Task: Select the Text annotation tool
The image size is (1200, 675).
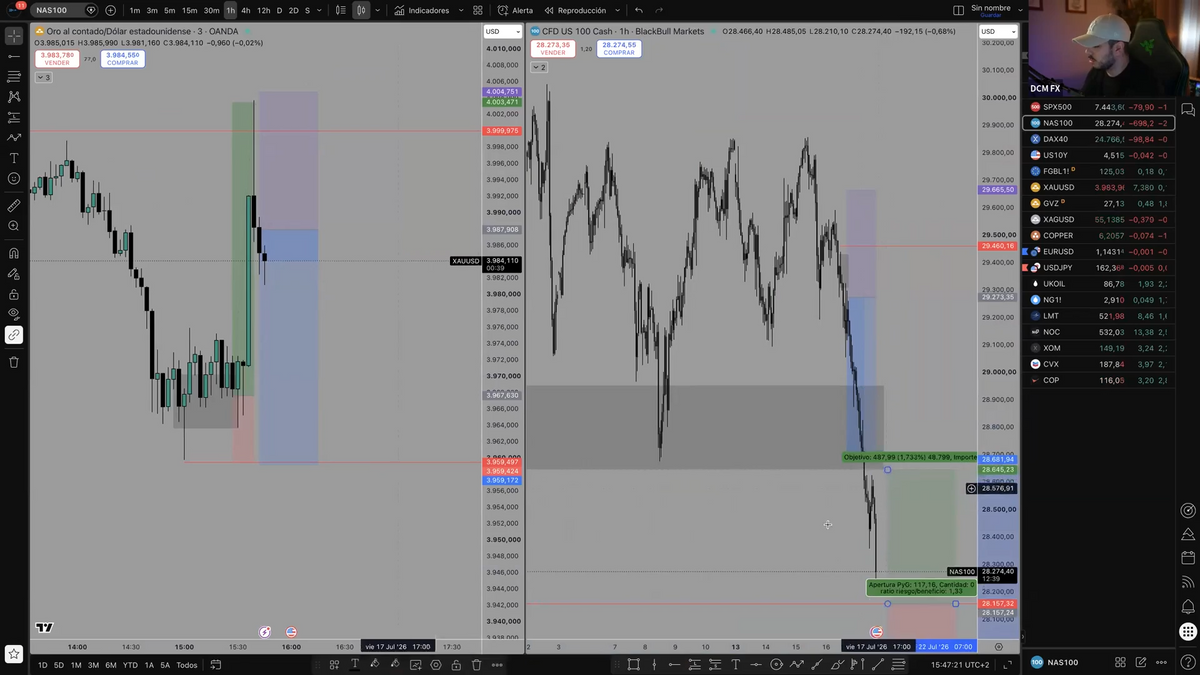Action: point(14,158)
